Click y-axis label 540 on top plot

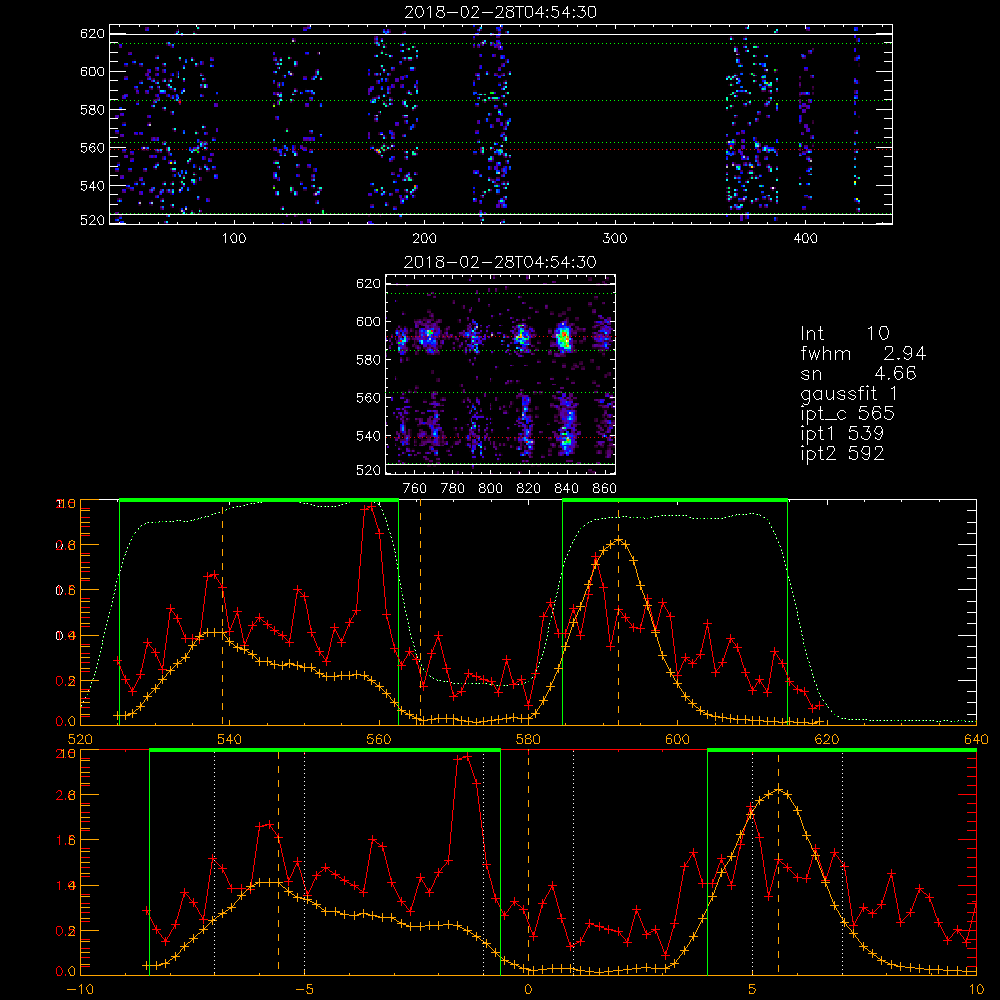(x=92, y=186)
